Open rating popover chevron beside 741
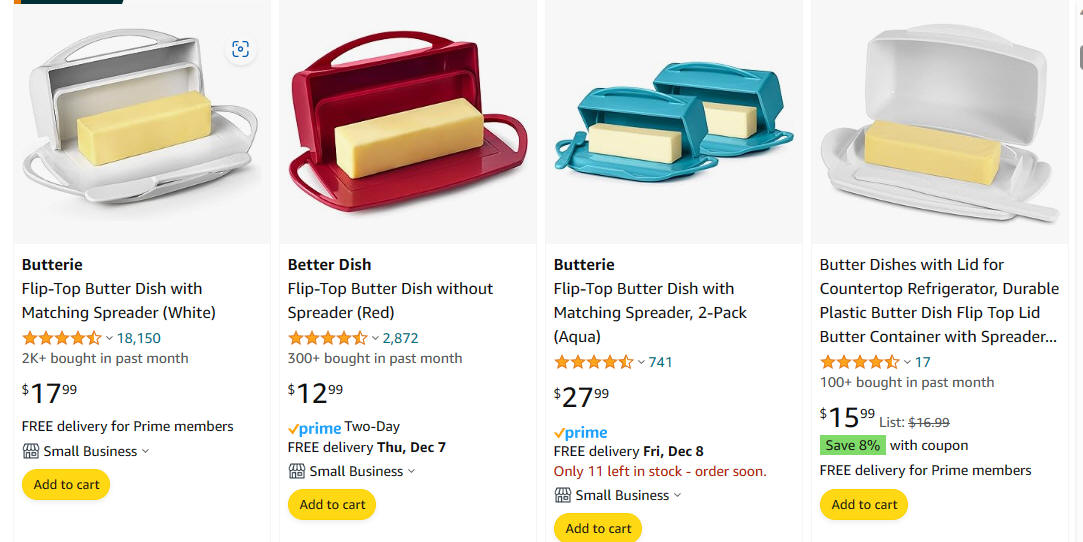 point(641,362)
